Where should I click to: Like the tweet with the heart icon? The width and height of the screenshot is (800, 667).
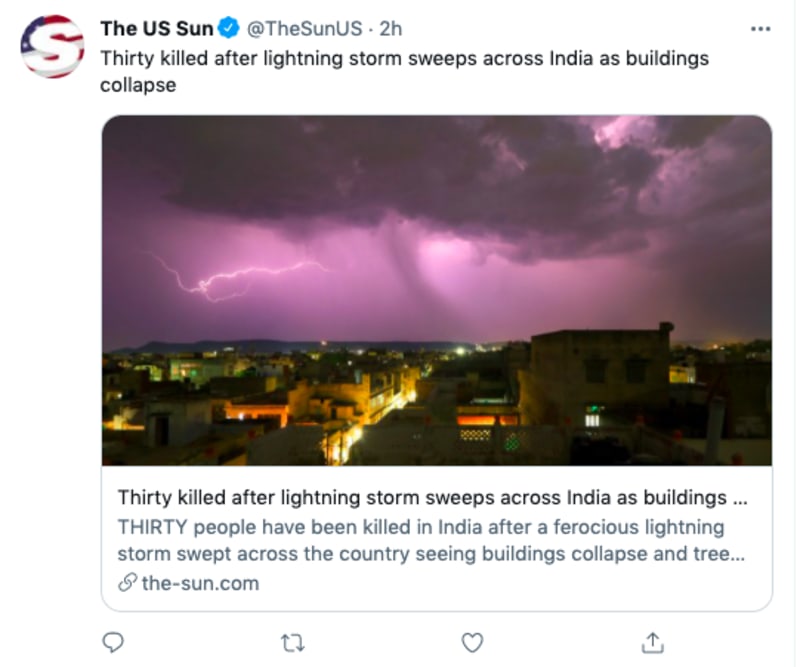click(x=472, y=642)
